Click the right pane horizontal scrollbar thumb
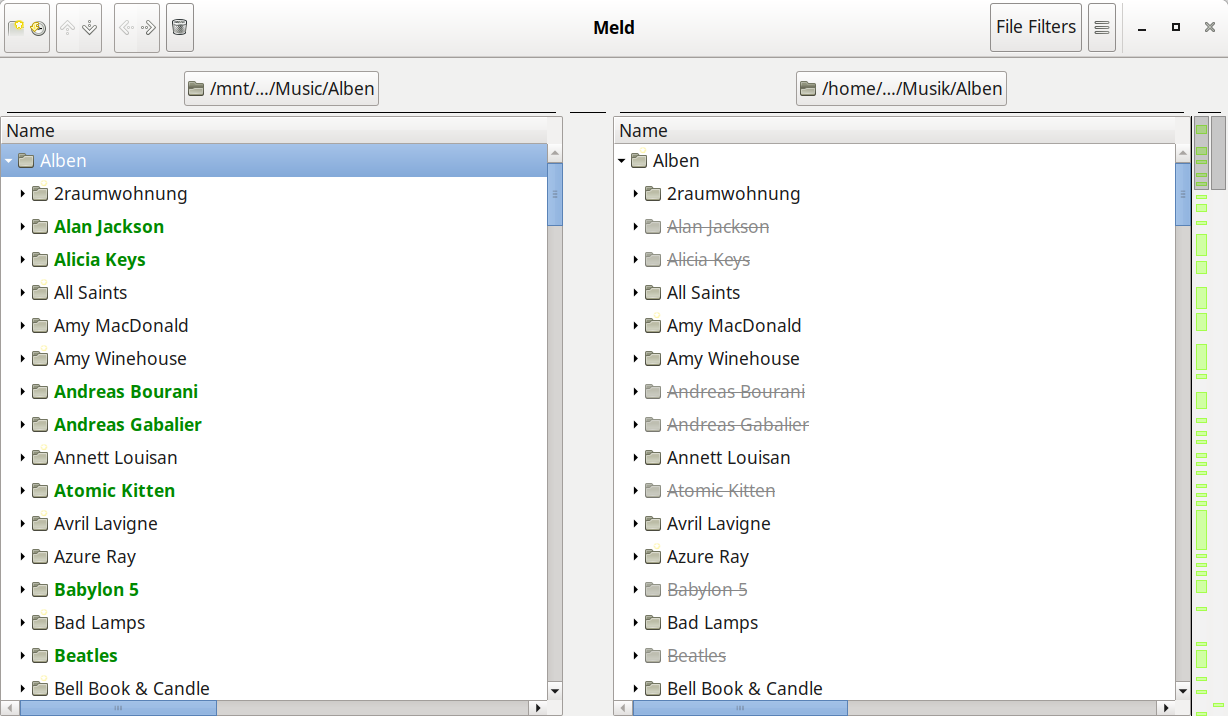This screenshot has height=716, width=1228. pos(740,708)
